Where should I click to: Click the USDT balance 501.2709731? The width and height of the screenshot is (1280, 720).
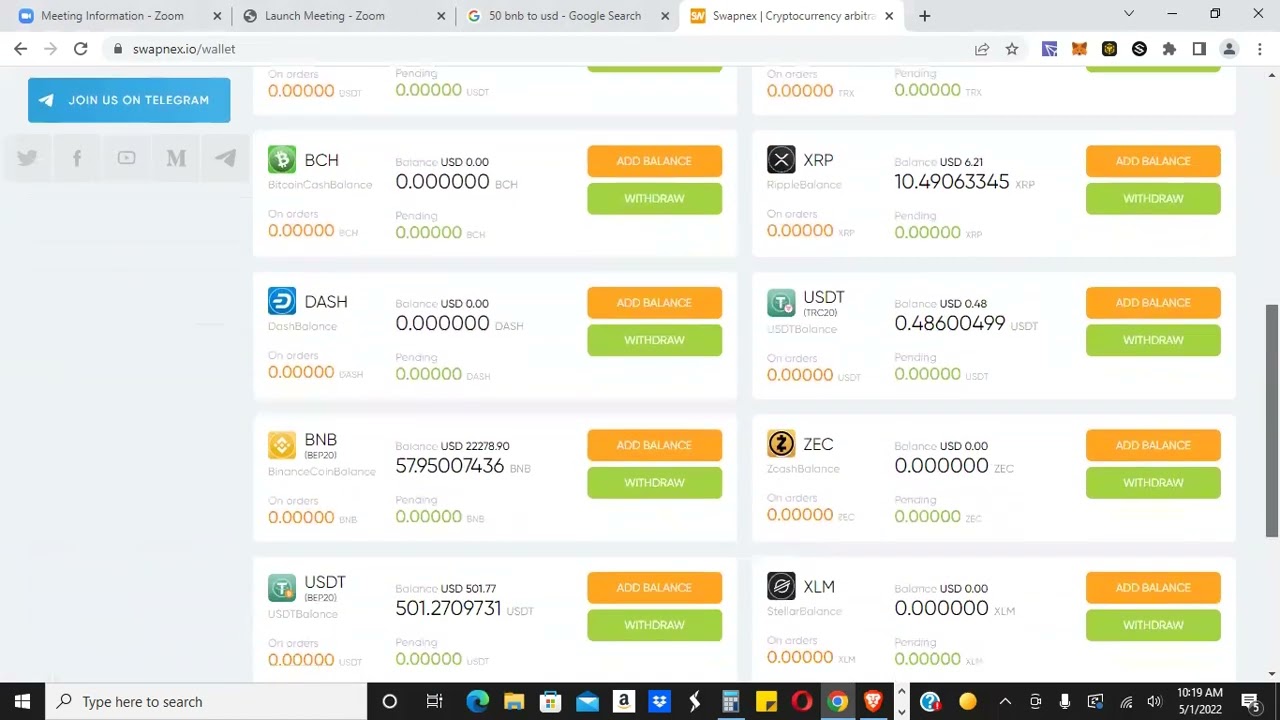[x=448, y=608]
